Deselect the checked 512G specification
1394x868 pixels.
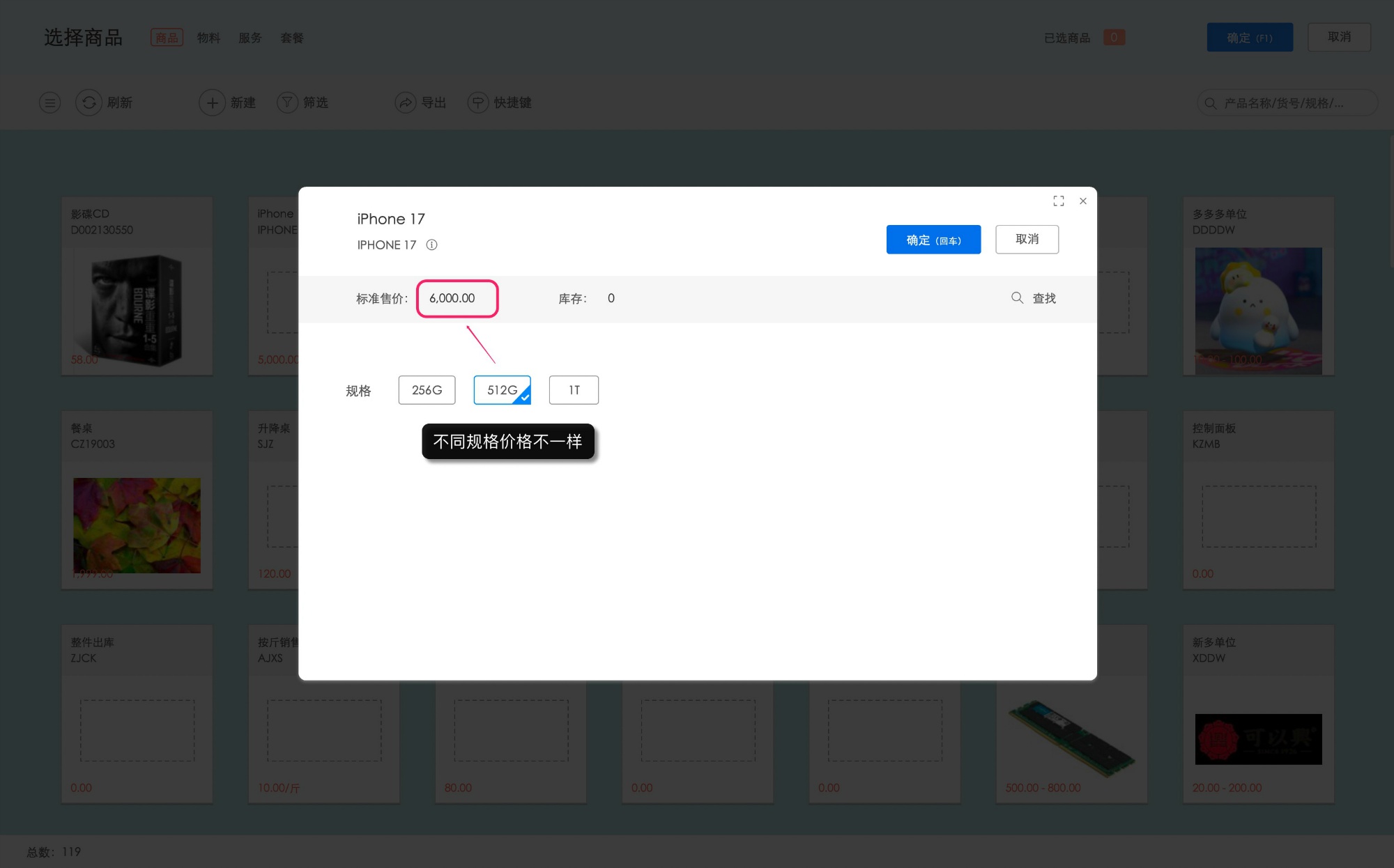[502, 389]
